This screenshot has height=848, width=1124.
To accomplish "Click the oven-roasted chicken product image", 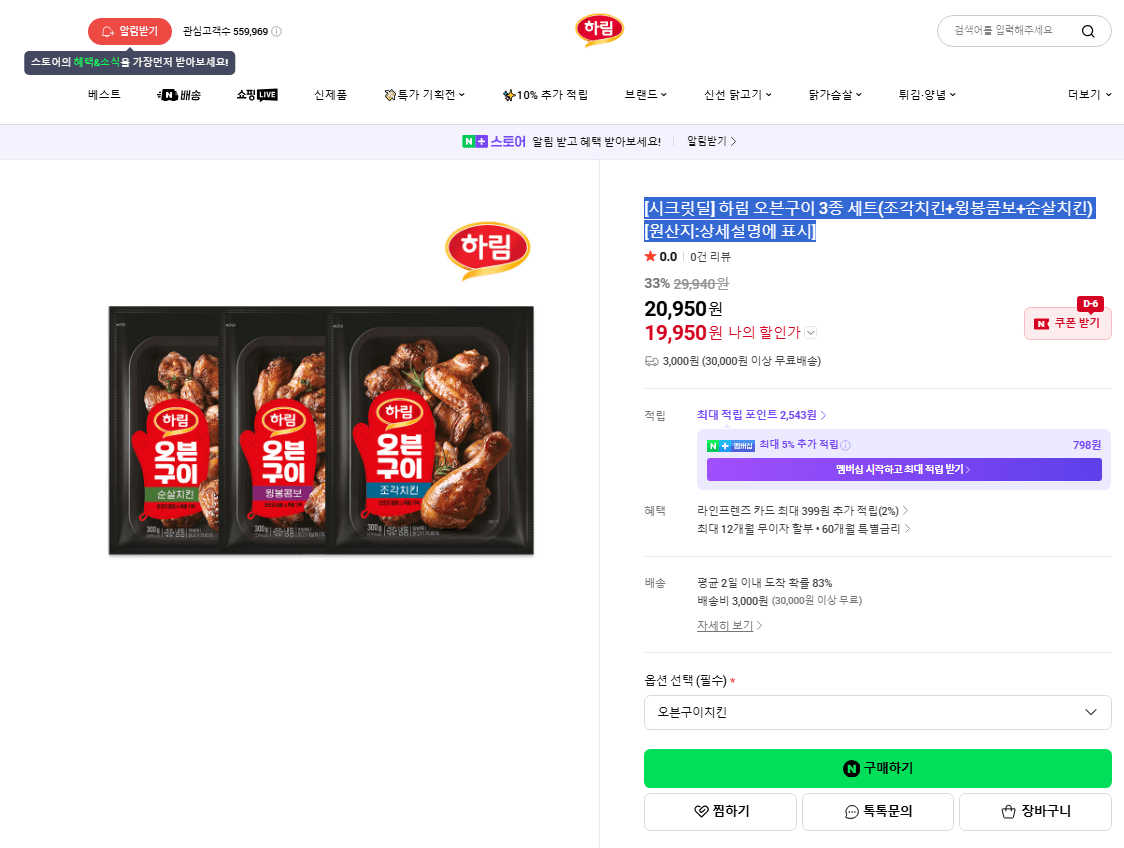I will pyautogui.click(x=321, y=430).
